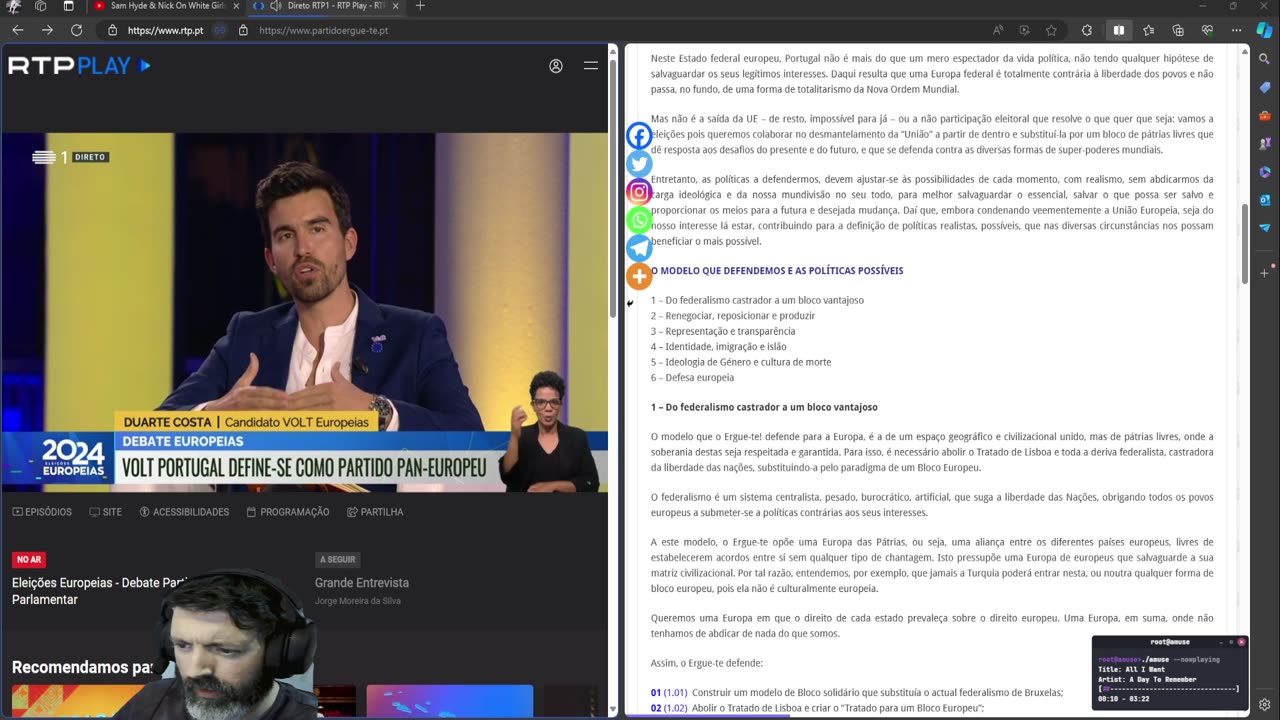Open the Telegram icon in the Edge sidebar

[x=1265, y=228]
